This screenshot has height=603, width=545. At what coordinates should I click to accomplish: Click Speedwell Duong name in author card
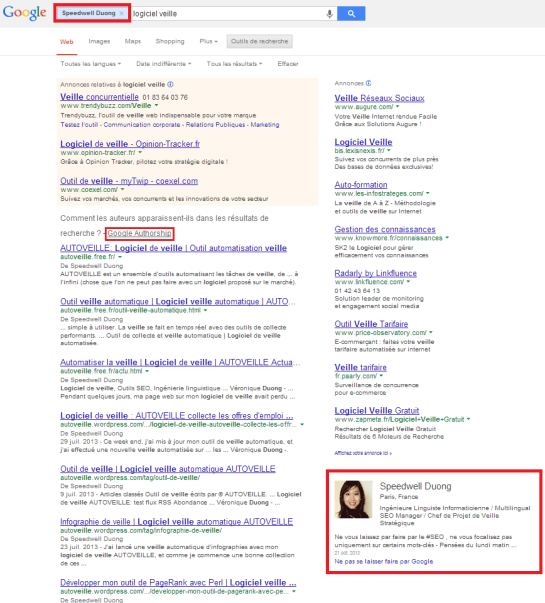[x=415, y=486]
